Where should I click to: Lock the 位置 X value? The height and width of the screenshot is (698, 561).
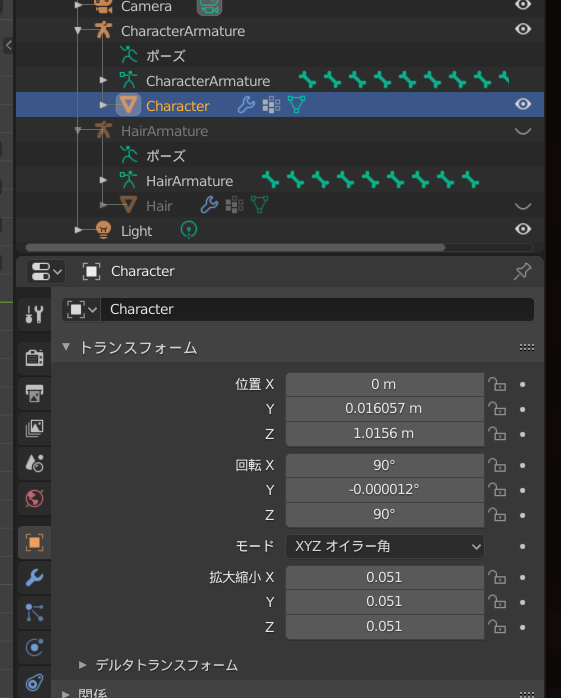coord(497,384)
